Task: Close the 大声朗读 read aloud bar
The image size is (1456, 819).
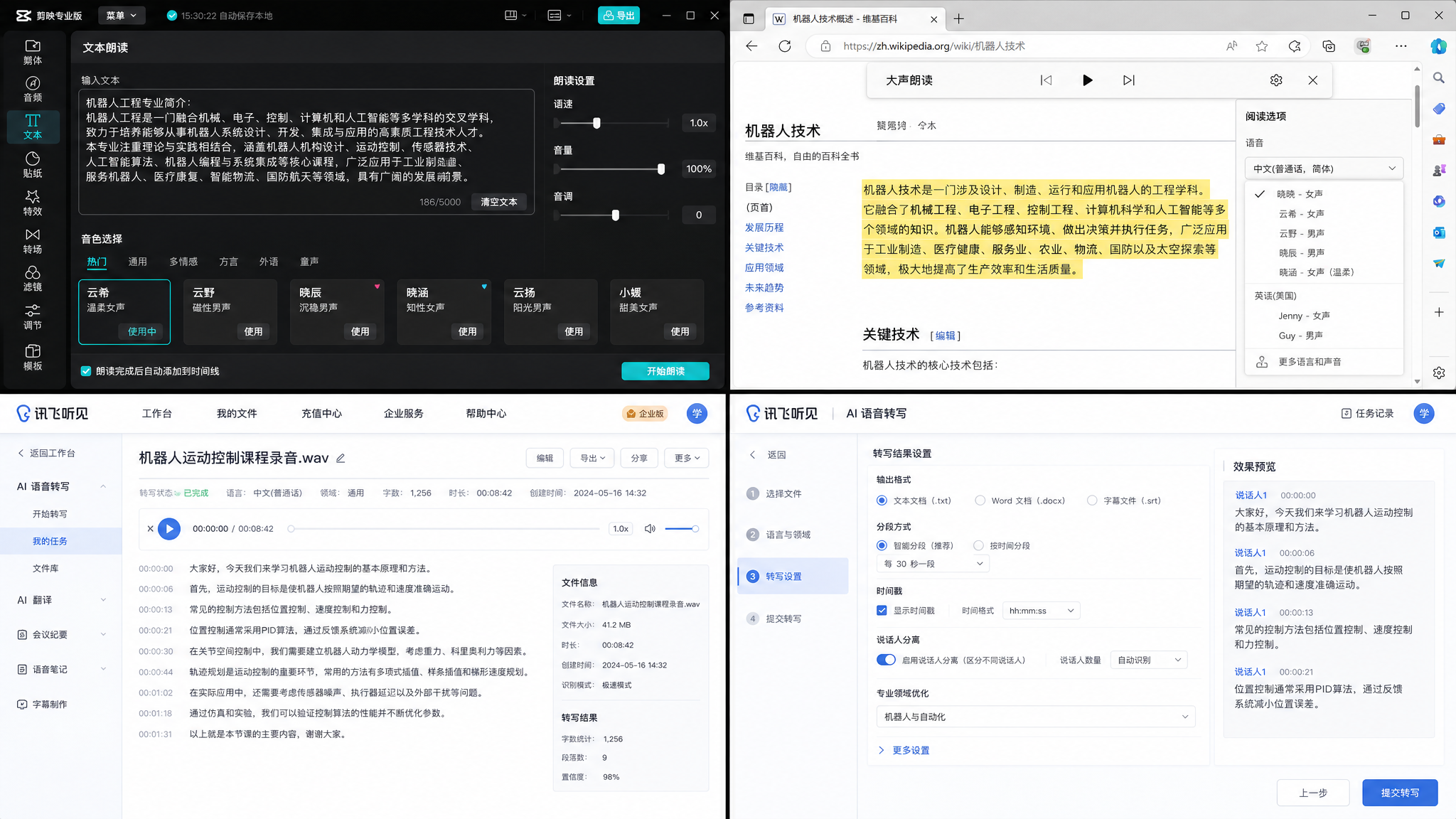Action: pos(1313,80)
